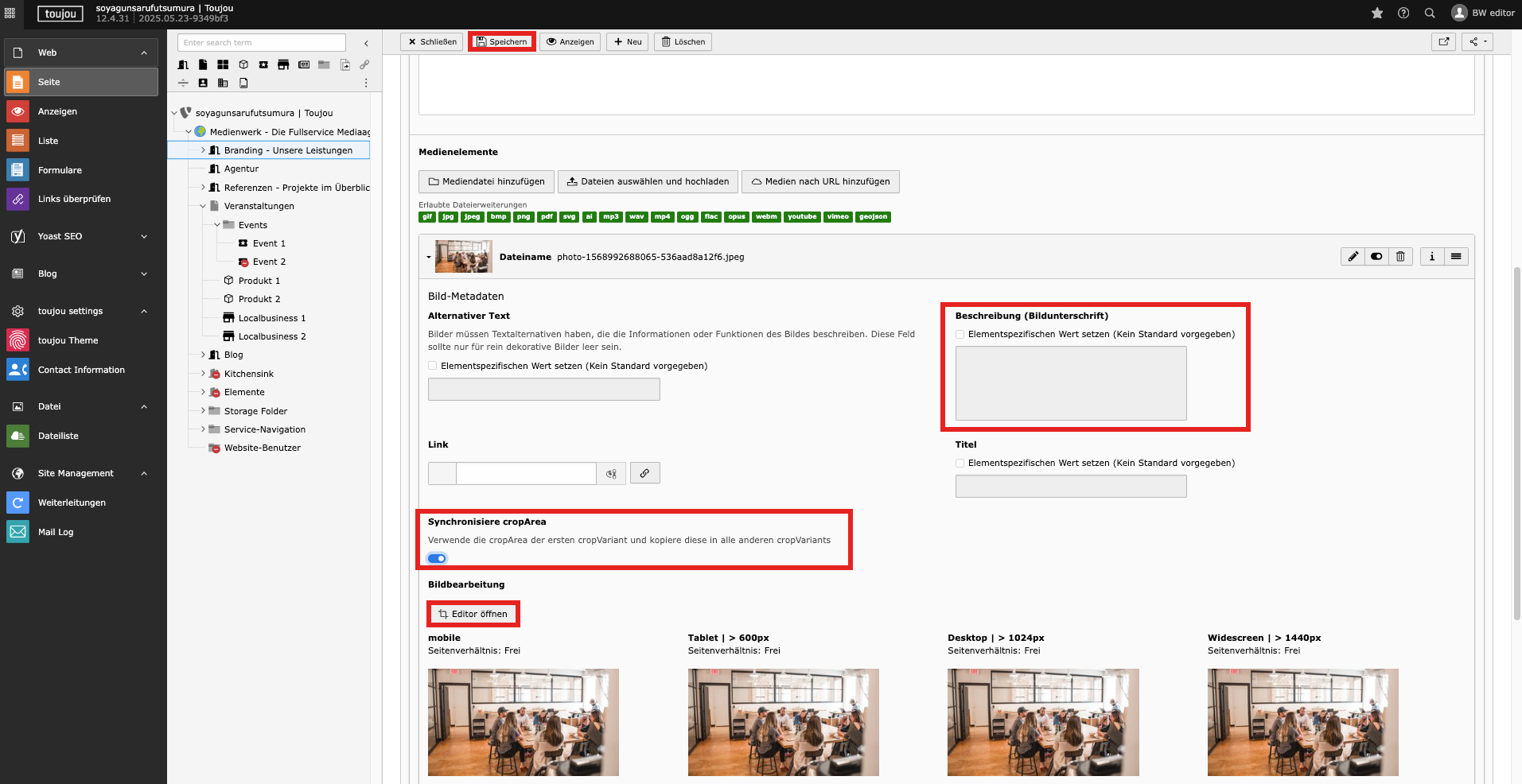Open the image info icon
This screenshot has height=784, width=1522.
pyautogui.click(x=1432, y=256)
